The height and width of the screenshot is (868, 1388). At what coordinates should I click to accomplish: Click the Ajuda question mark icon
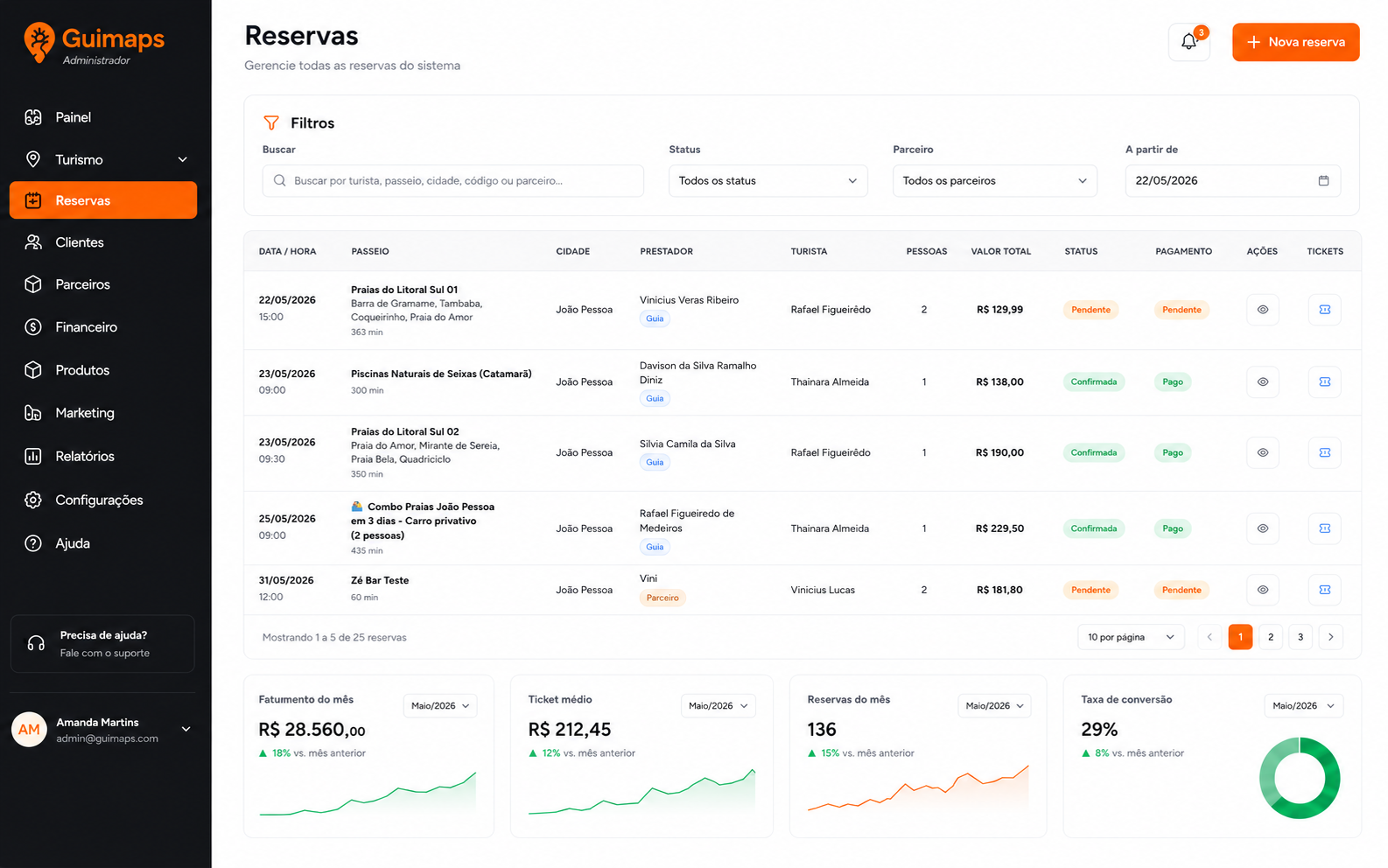(x=33, y=543)
